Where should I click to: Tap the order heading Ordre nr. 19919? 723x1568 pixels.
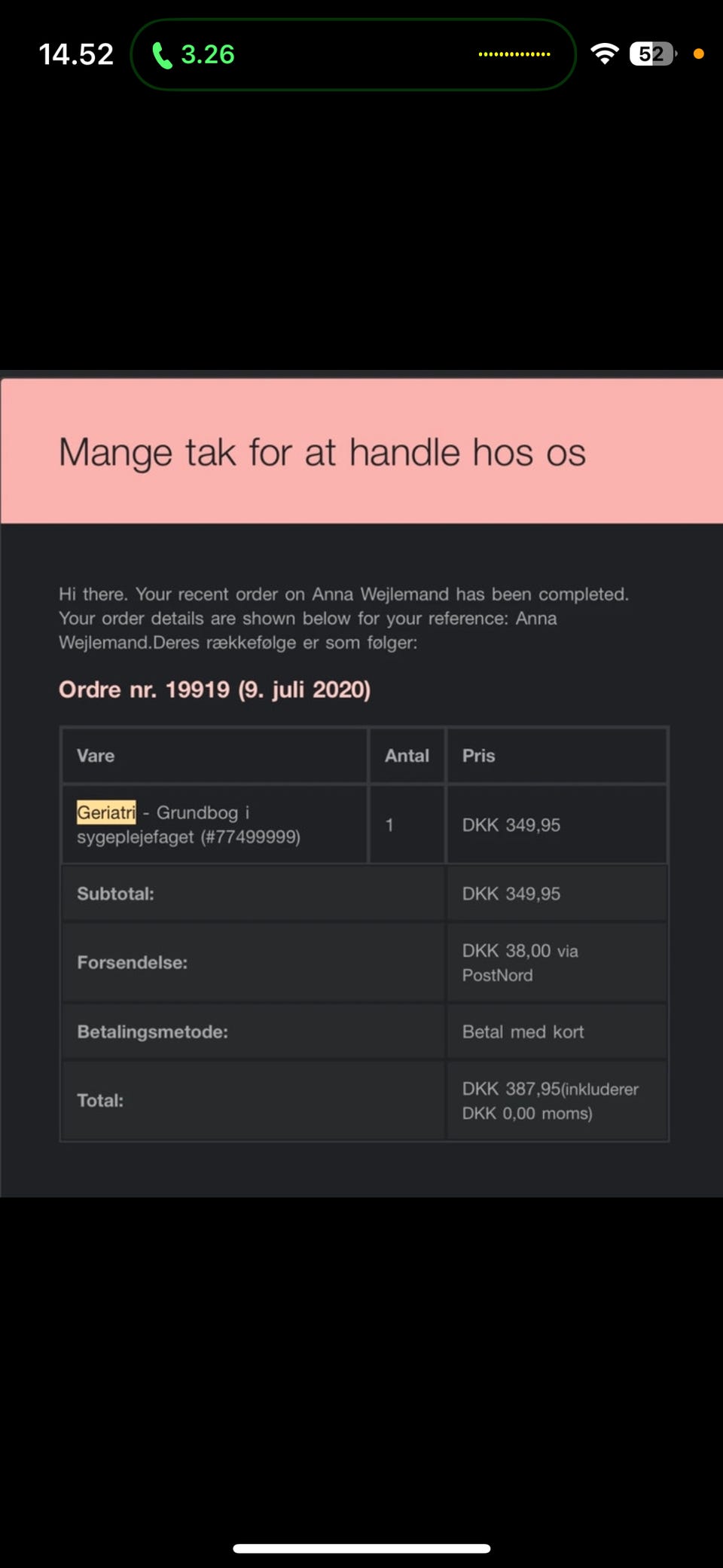(215, 689)
